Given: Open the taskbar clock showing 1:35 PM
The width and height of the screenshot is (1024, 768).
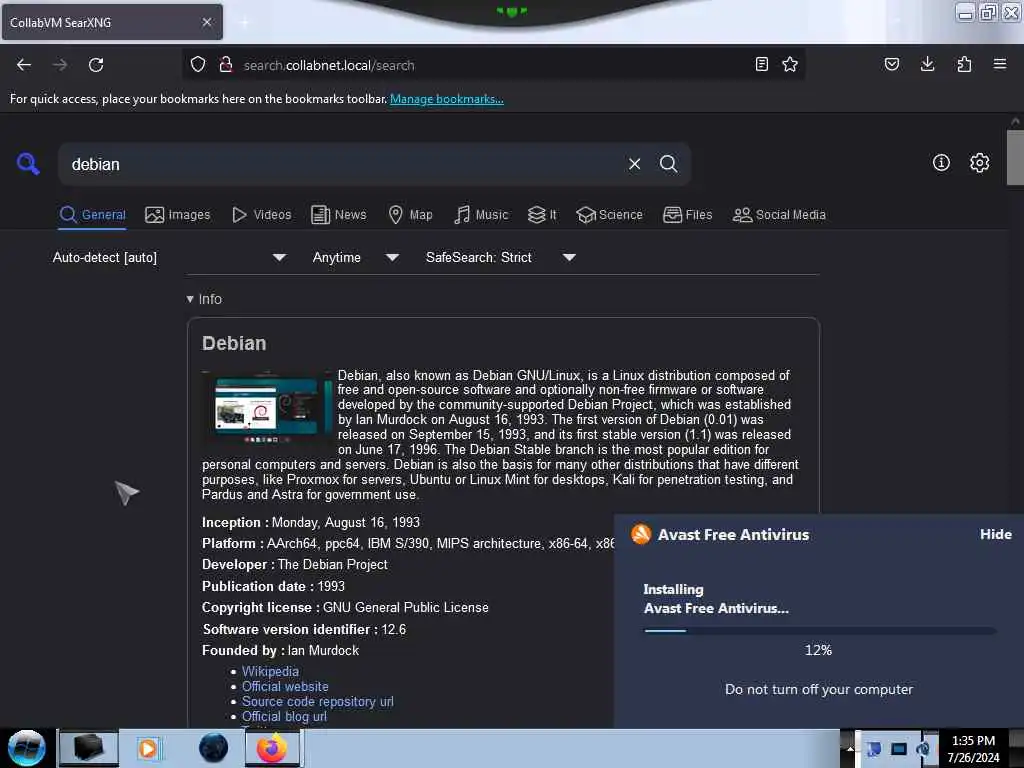Looking at the screenshot, I should 974,748.
